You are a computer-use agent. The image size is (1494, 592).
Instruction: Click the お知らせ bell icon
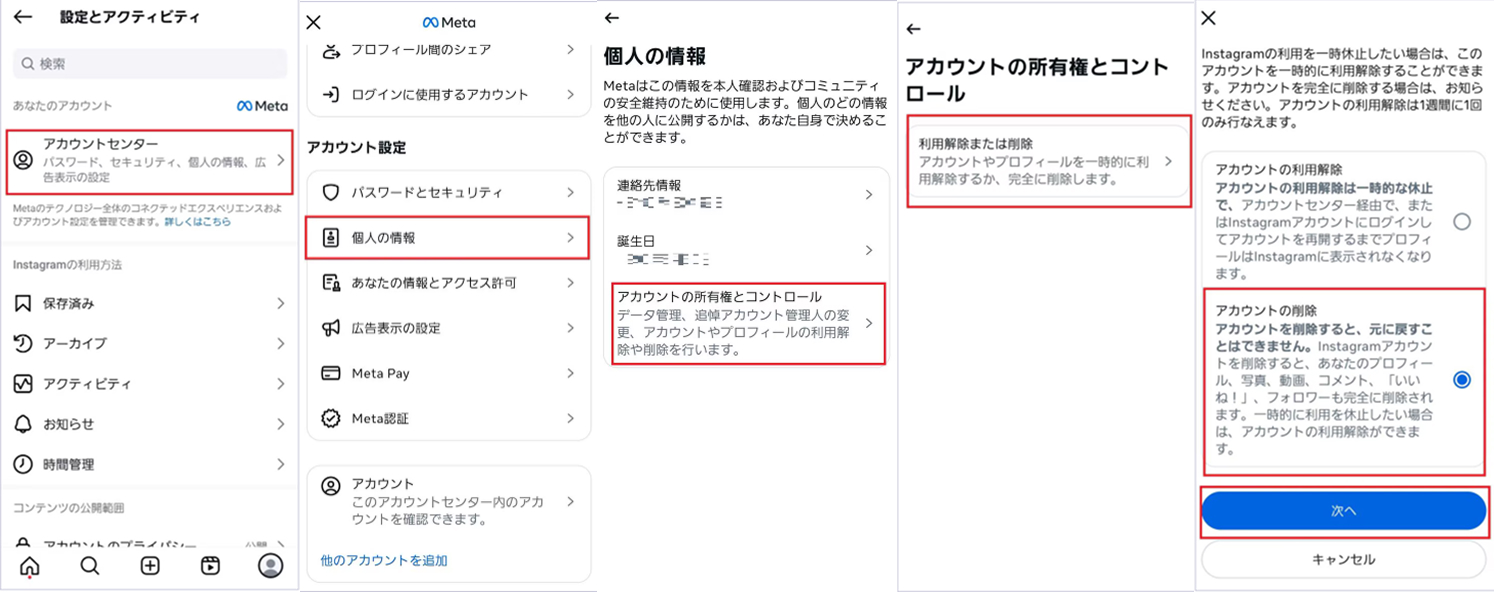[x=23, y=424]
